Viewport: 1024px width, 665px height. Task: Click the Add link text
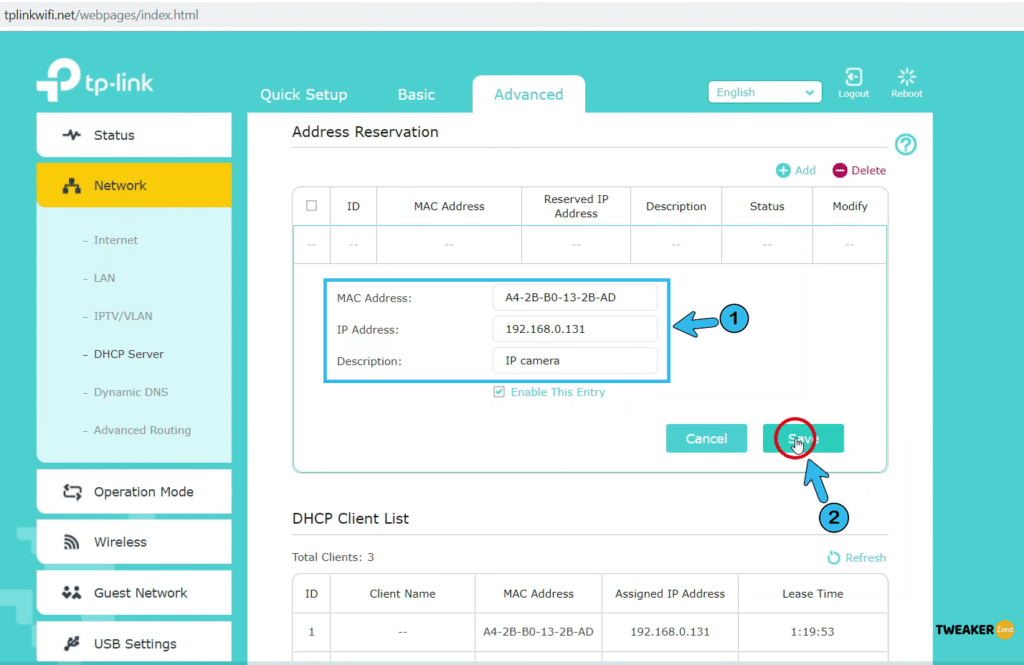coord(805,170)
